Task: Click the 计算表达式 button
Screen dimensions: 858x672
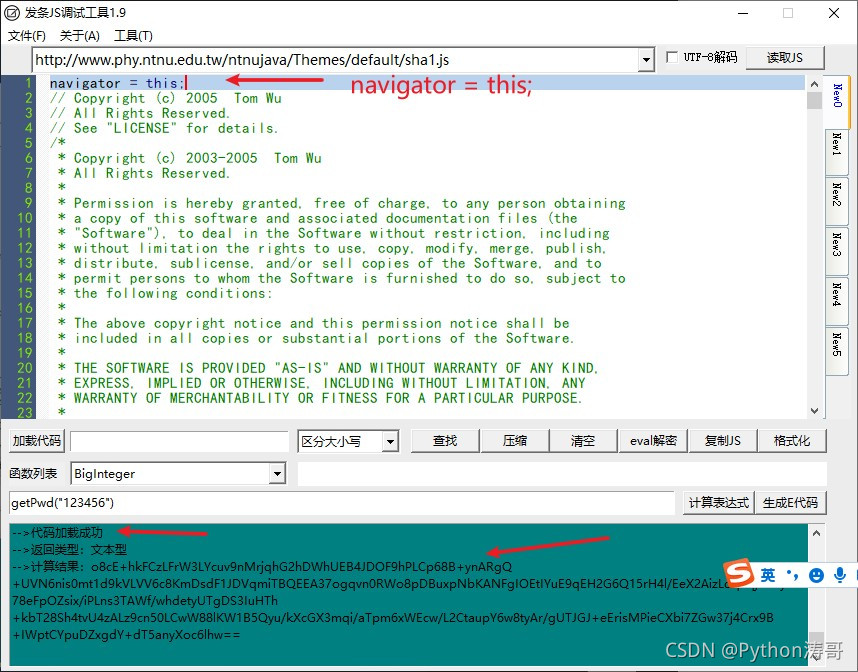Action: pyautogui.click(x=718, y=502)
